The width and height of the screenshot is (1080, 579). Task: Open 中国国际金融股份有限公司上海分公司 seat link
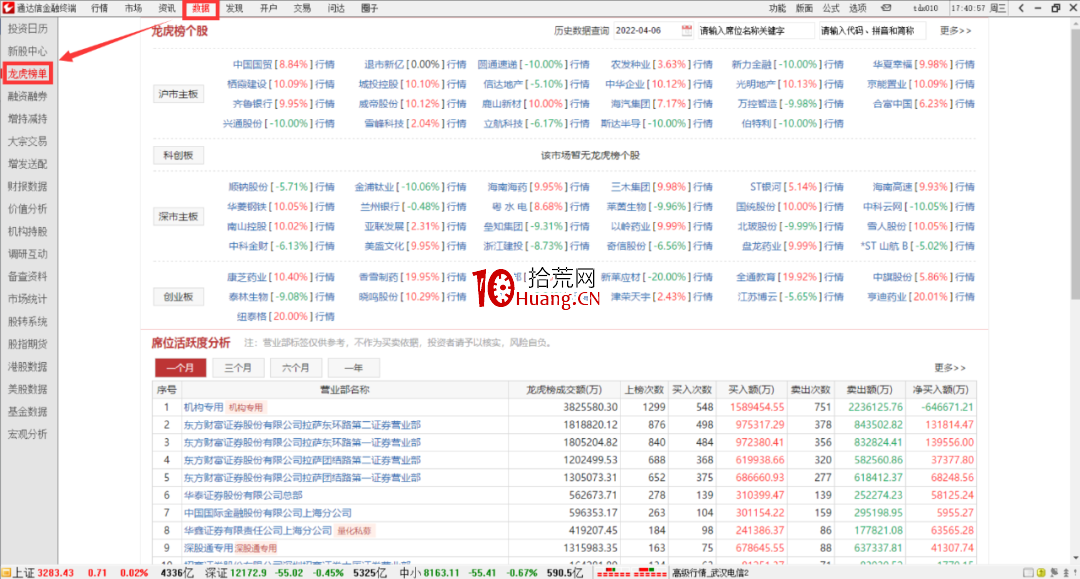267,513
